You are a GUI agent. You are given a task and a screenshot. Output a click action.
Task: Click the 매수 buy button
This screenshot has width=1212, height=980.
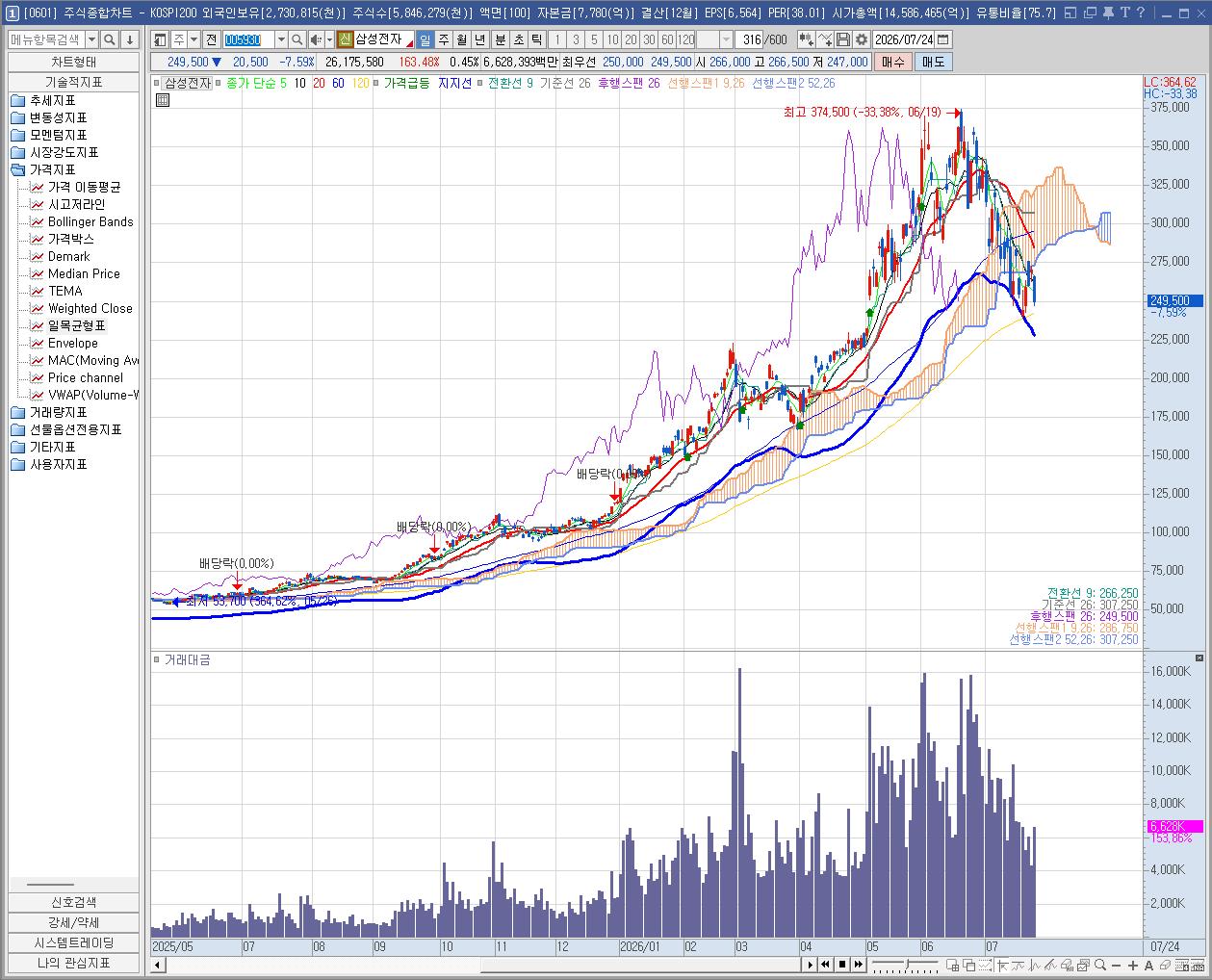892,62
